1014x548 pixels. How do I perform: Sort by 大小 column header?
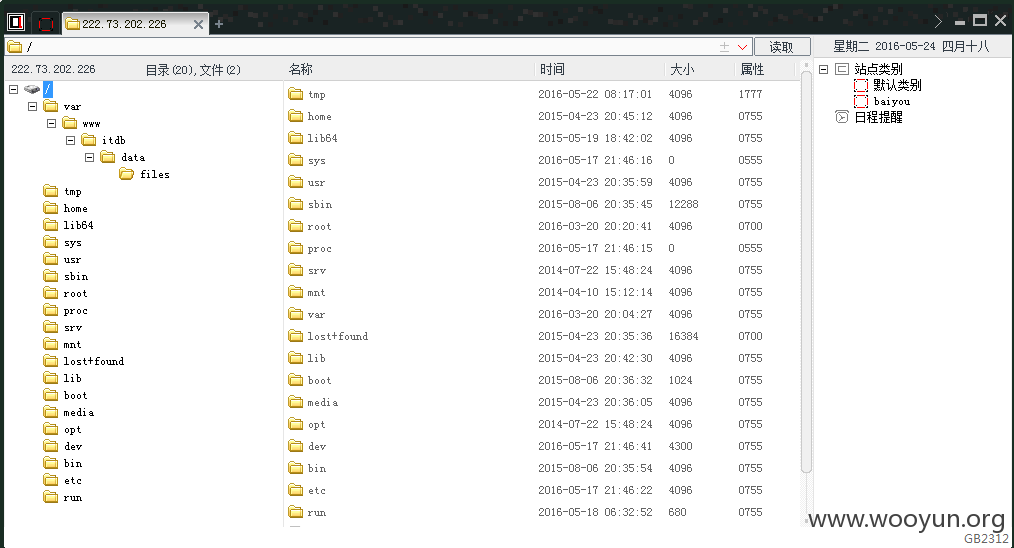tap(682, 69)
